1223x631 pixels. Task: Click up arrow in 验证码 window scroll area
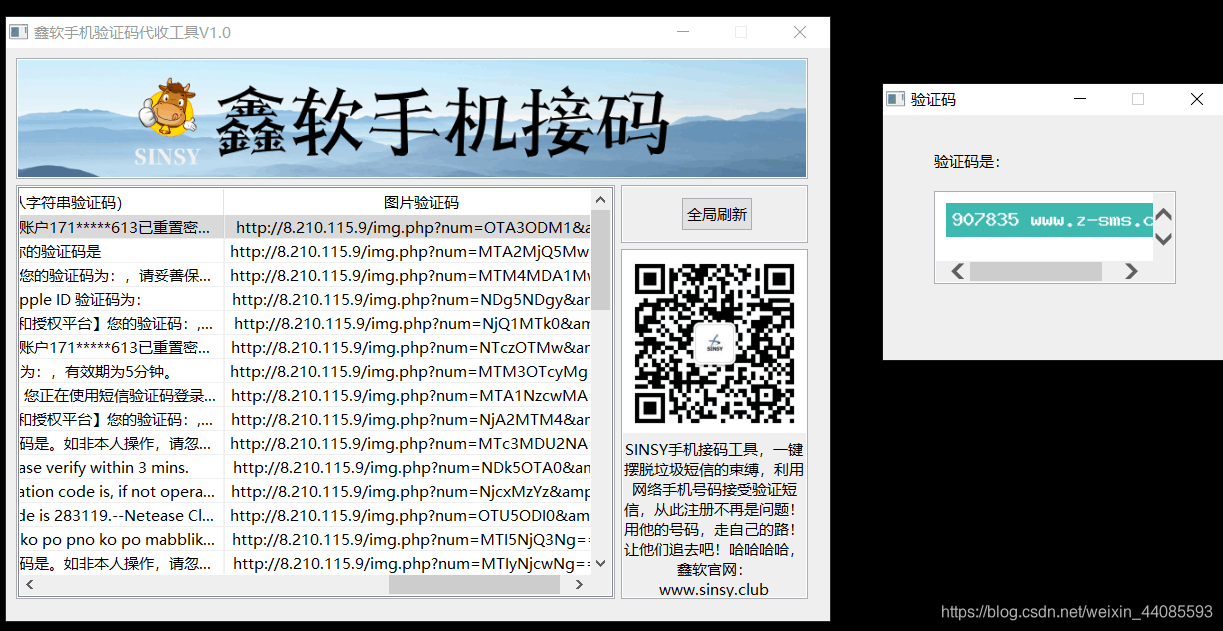[1164, 215]
